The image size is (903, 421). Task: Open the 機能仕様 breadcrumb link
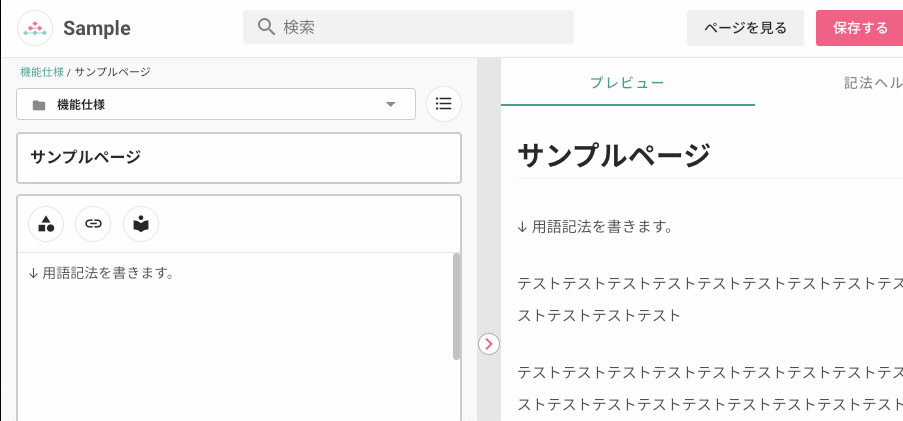42,72
